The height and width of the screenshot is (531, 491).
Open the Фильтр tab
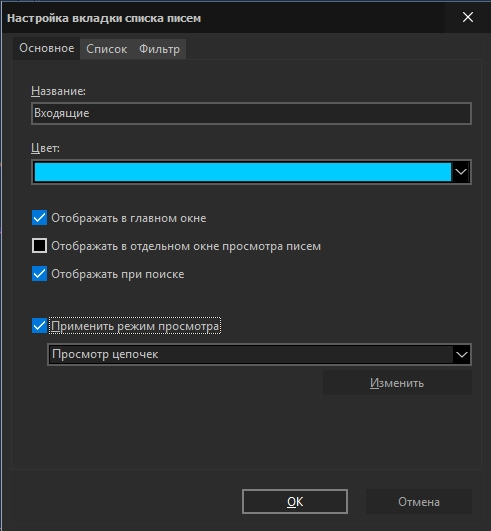pyautogui.click(x=159, y=49)
